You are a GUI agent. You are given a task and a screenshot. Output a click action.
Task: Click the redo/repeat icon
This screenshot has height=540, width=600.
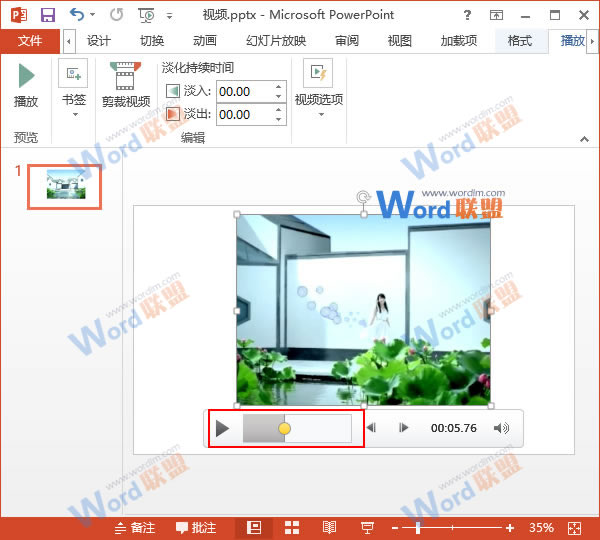click(116, 15)
